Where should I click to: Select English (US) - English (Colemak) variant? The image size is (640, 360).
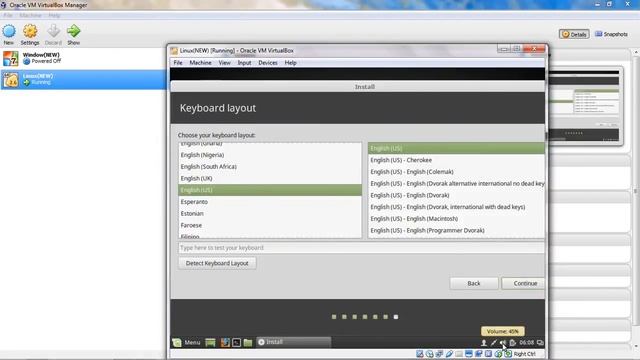456,172
